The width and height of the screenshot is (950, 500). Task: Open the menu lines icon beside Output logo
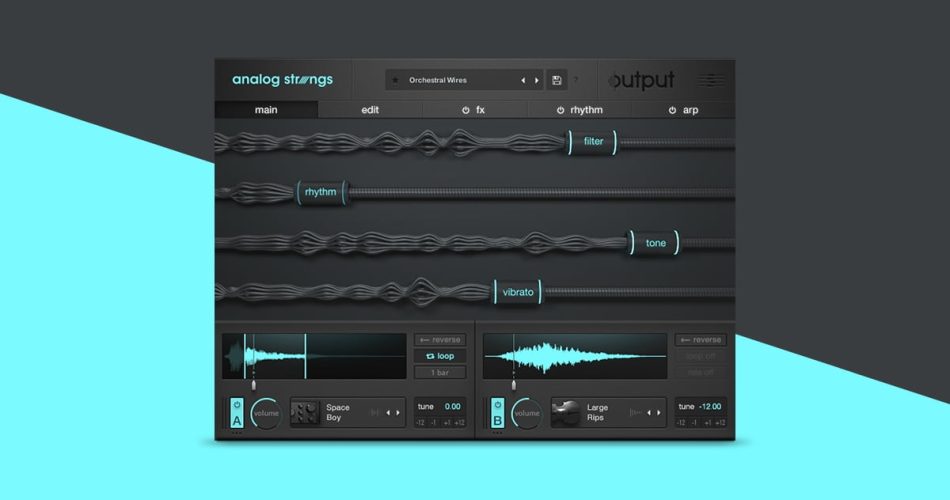712,80
